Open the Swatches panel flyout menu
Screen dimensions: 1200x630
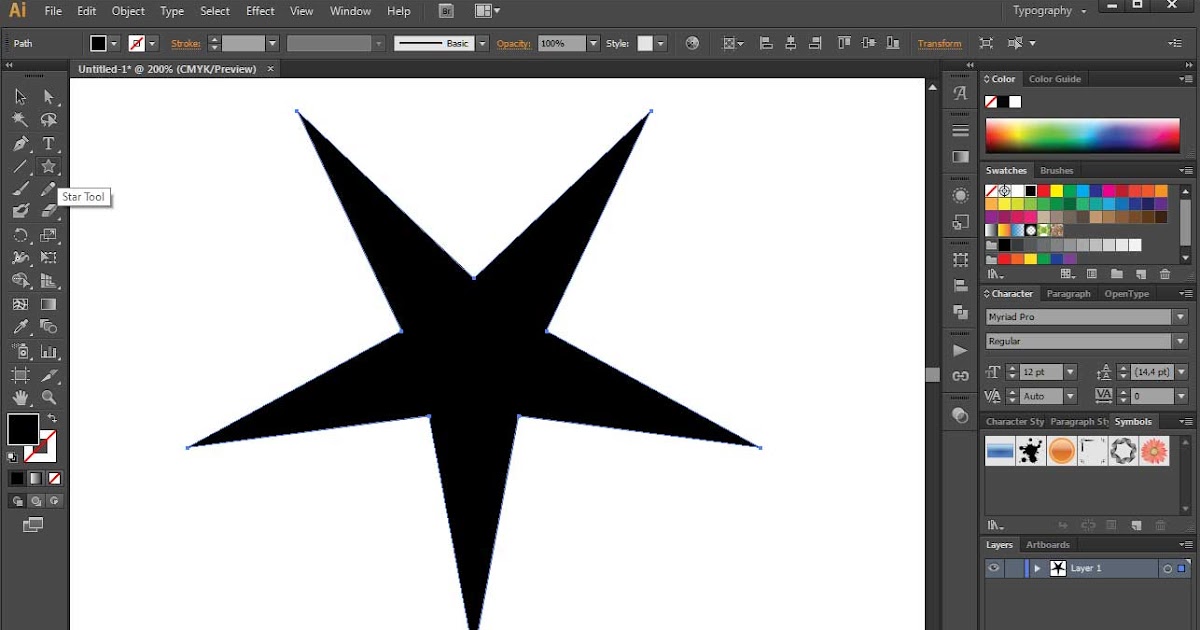1187,171
